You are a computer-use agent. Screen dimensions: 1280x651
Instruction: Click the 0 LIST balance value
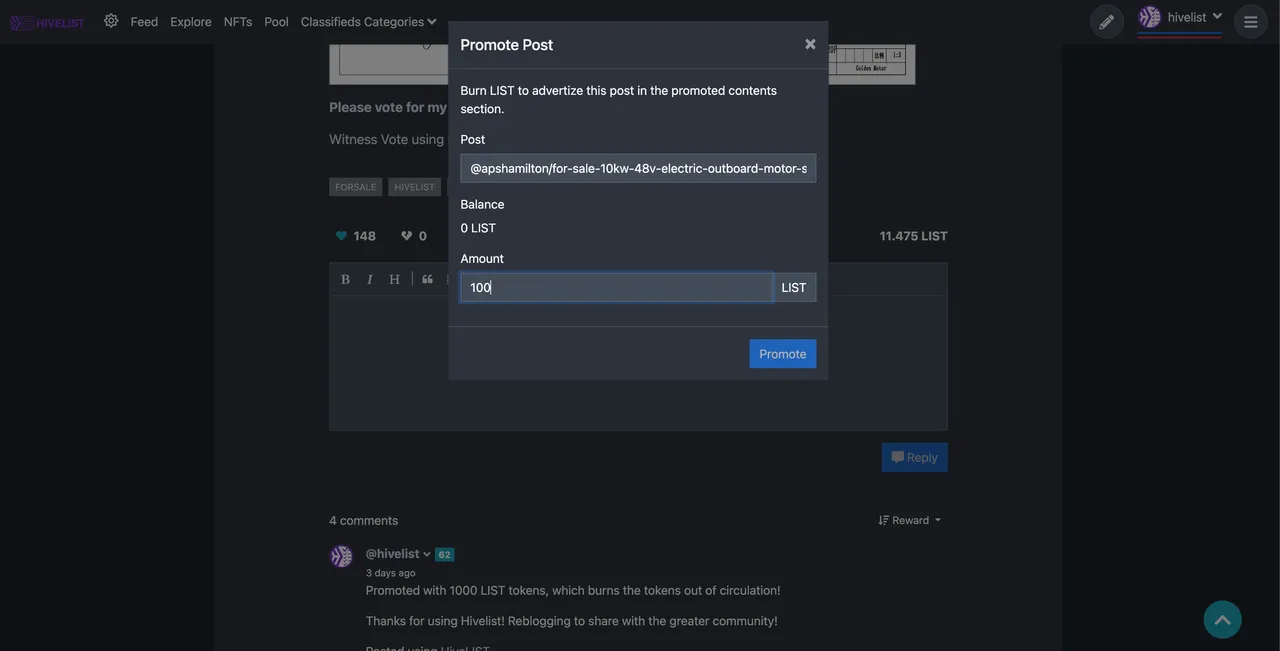[478, 228]
